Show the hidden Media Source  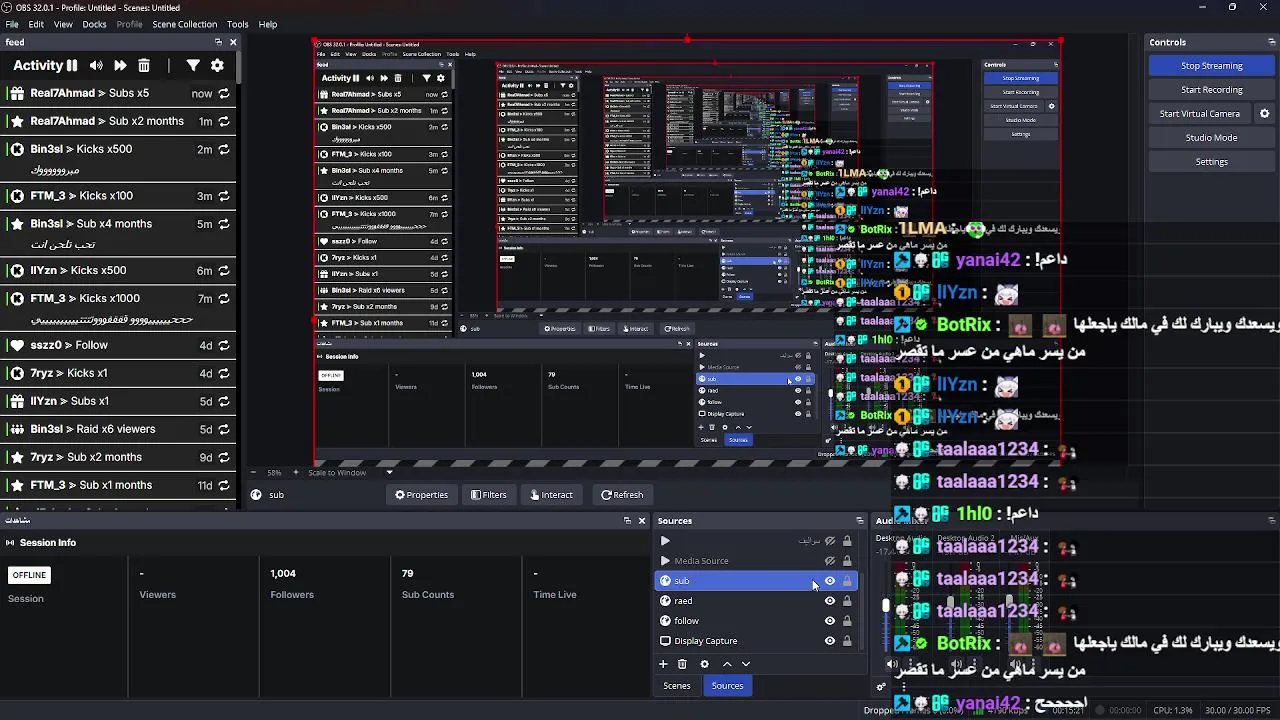coord(830,561)
